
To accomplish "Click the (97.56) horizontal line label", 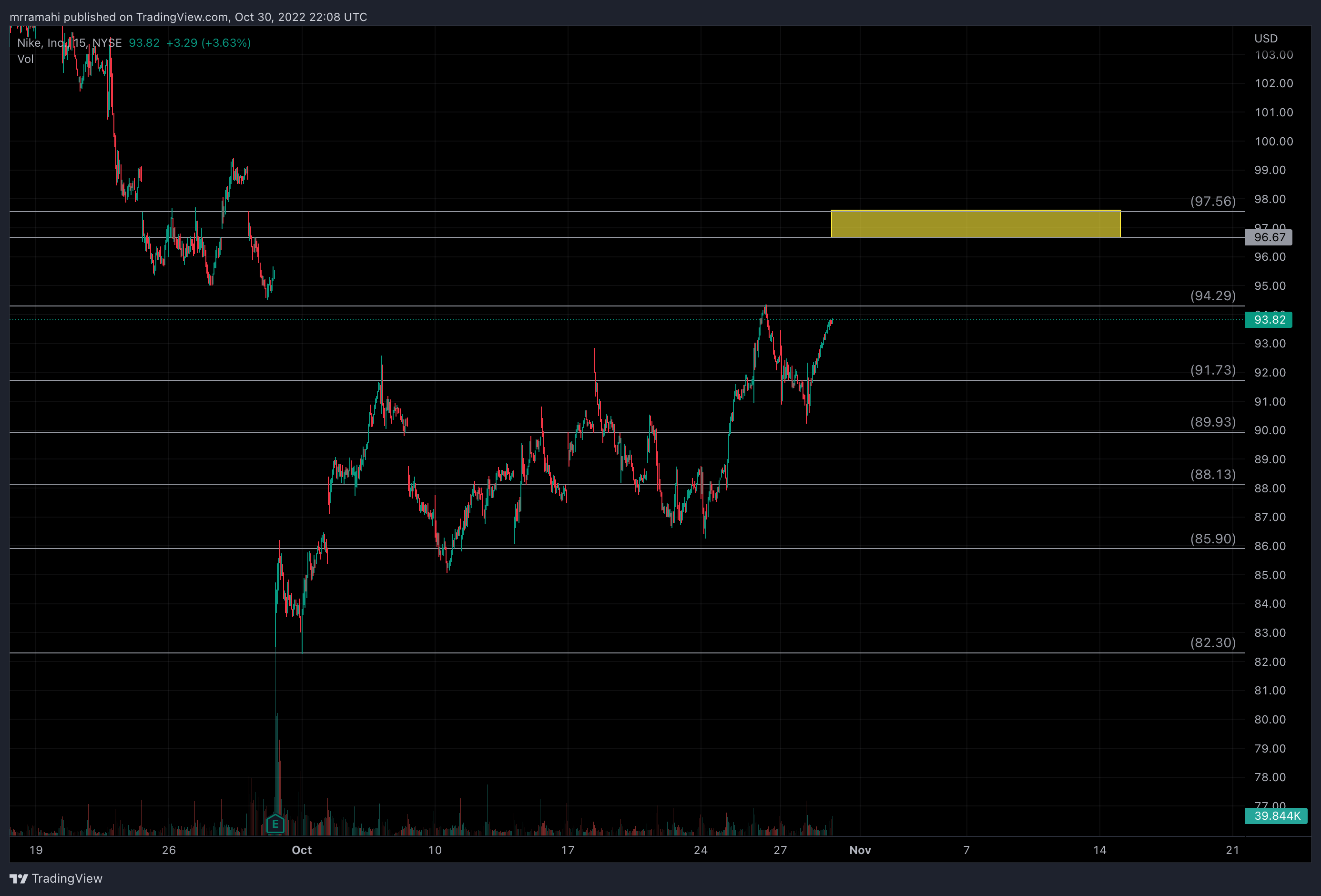I will (x=1213, y=201).
